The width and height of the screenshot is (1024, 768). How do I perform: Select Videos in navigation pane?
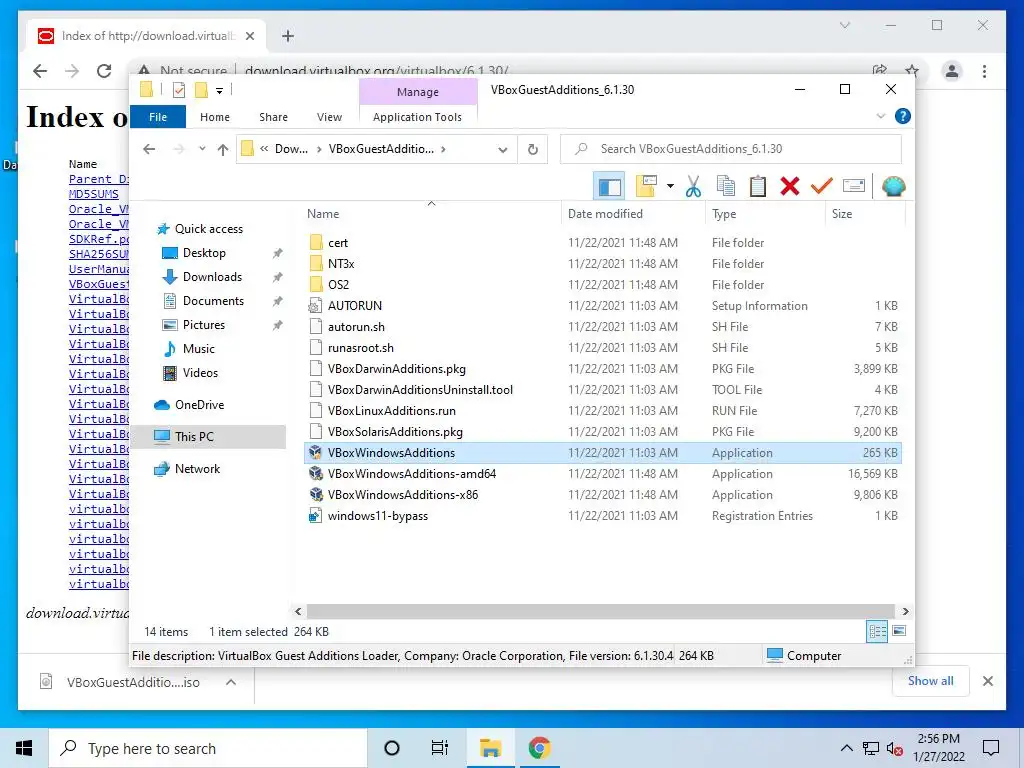tap(200, 373)
